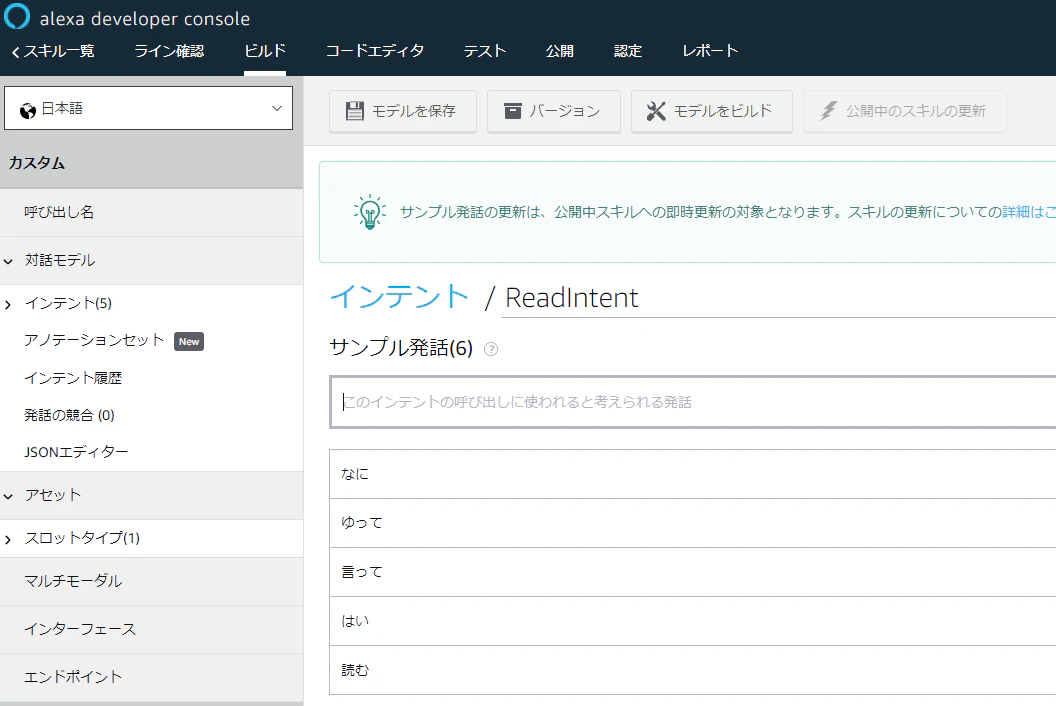This screenshot has height=706, width=1056.
Task: Click the build model wrench icon
Action: click(x=656, y=111)
